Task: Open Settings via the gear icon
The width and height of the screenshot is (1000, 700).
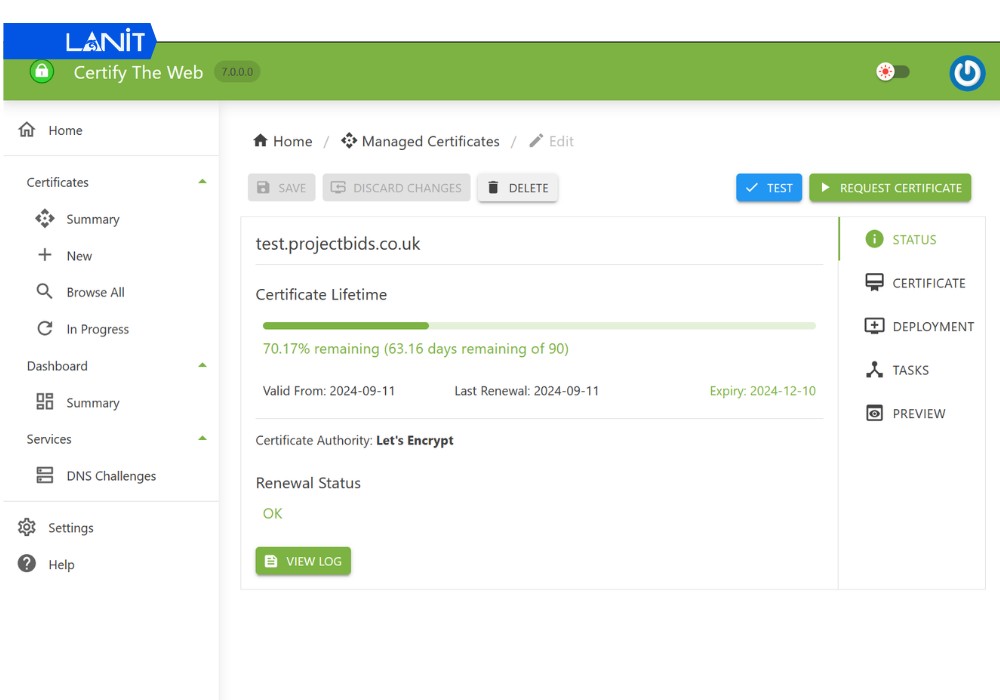Action: (27, 527)
